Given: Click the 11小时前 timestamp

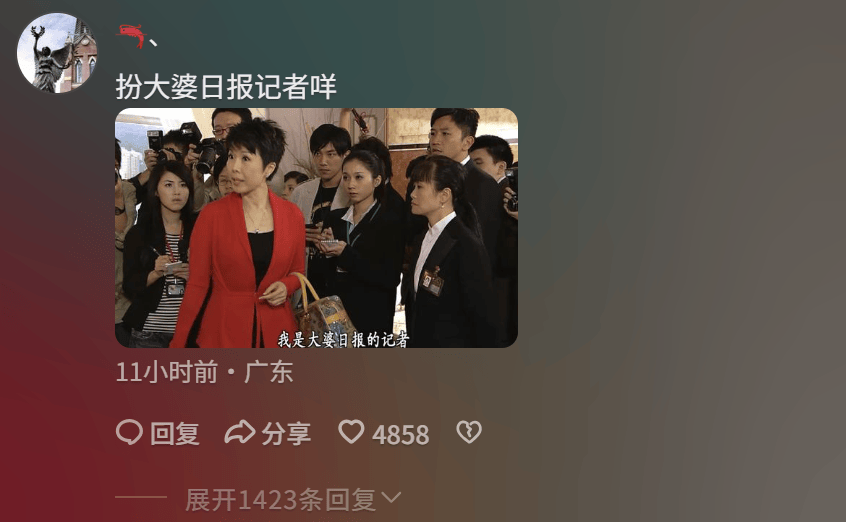Looking at the screenshot, I should click(x=167, y=372).
